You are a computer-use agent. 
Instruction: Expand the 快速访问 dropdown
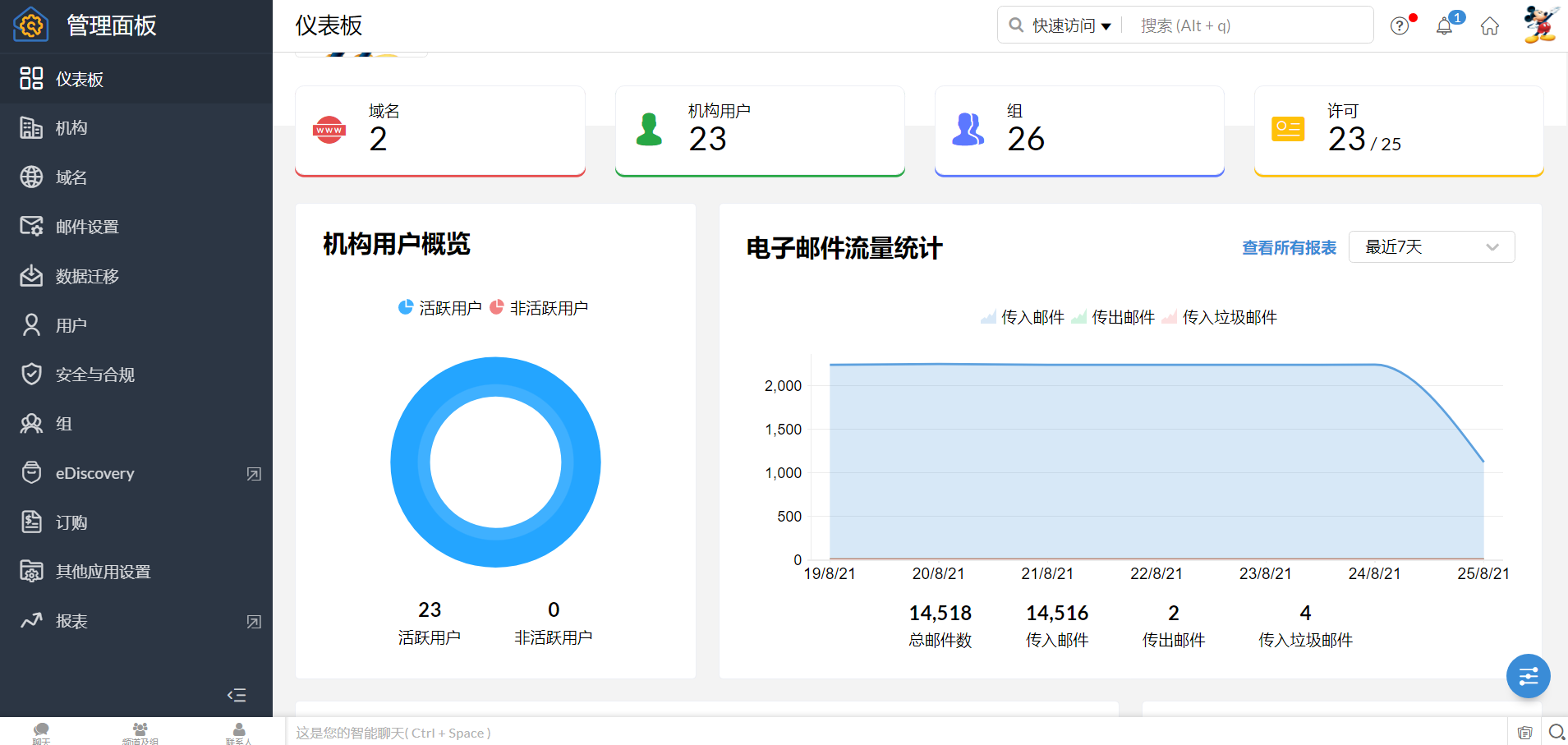coord(1071,26)
